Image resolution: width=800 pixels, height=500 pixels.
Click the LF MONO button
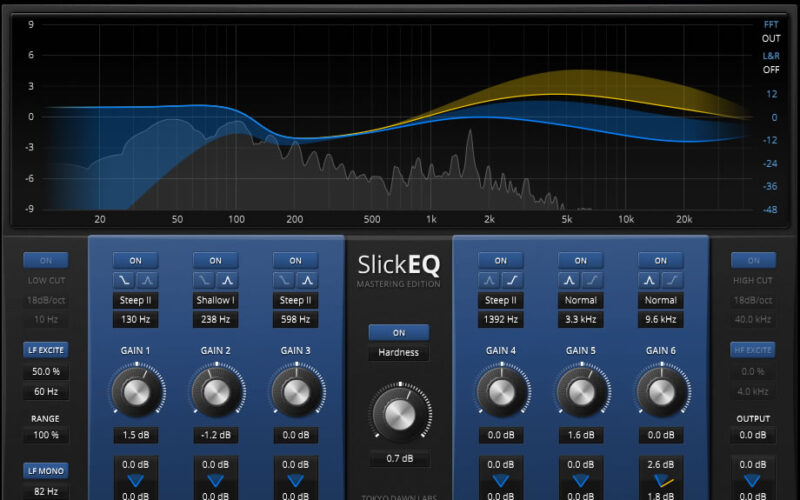46,469
